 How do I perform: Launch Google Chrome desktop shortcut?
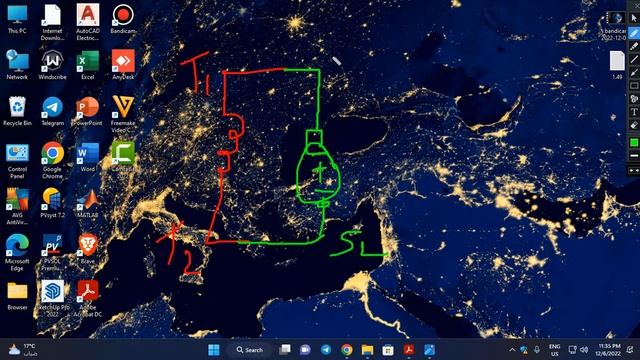point(52,161)
